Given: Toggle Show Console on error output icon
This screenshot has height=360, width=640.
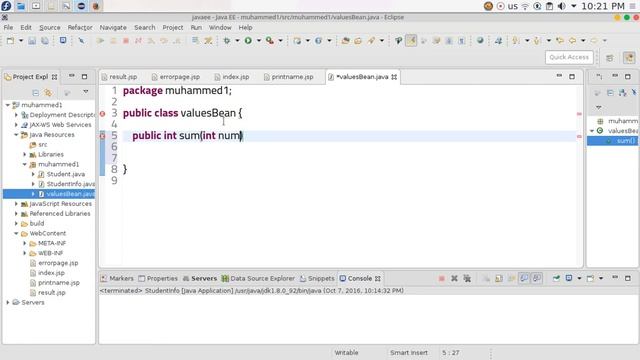Looking at the screenshot, I should tap(537, 278).
